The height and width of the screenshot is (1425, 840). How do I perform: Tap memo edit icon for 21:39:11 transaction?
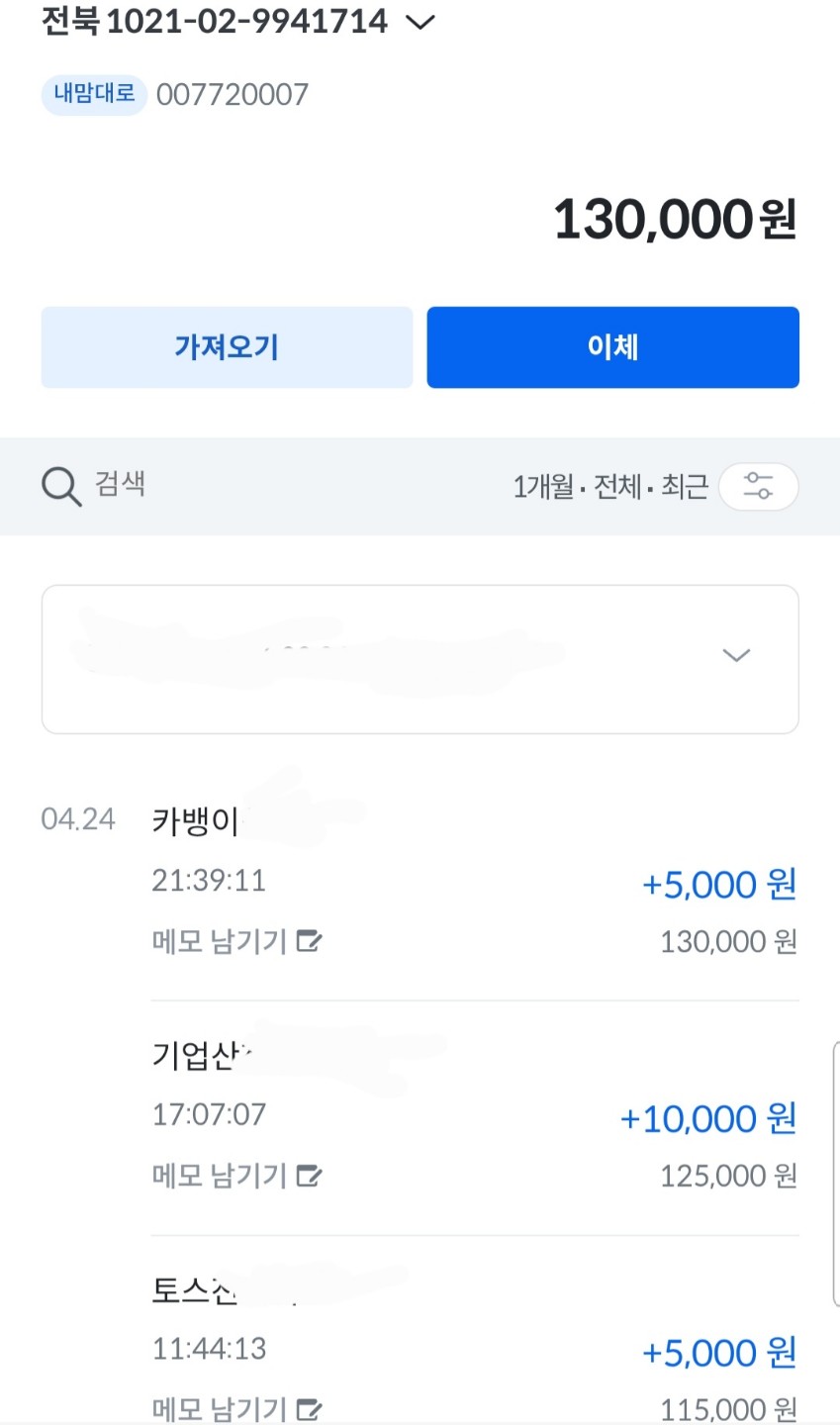pyautogui.click(x=309, y=941)
